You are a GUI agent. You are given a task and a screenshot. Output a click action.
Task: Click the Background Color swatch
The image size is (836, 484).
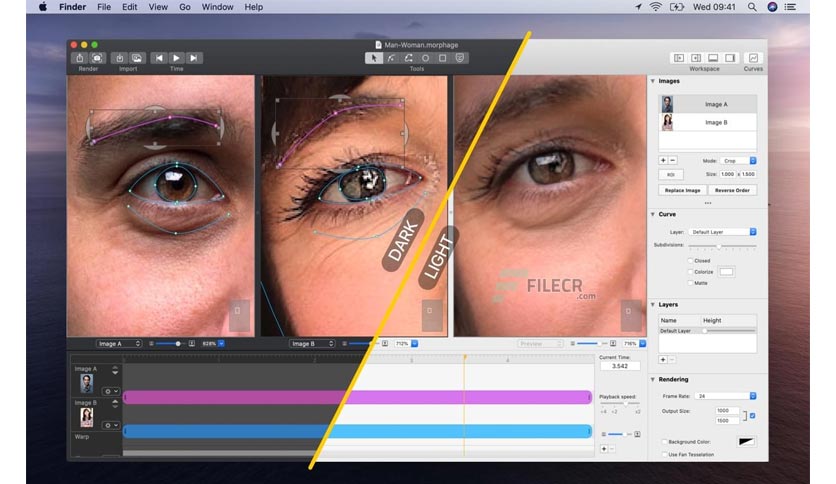click(x=746, y=441)
